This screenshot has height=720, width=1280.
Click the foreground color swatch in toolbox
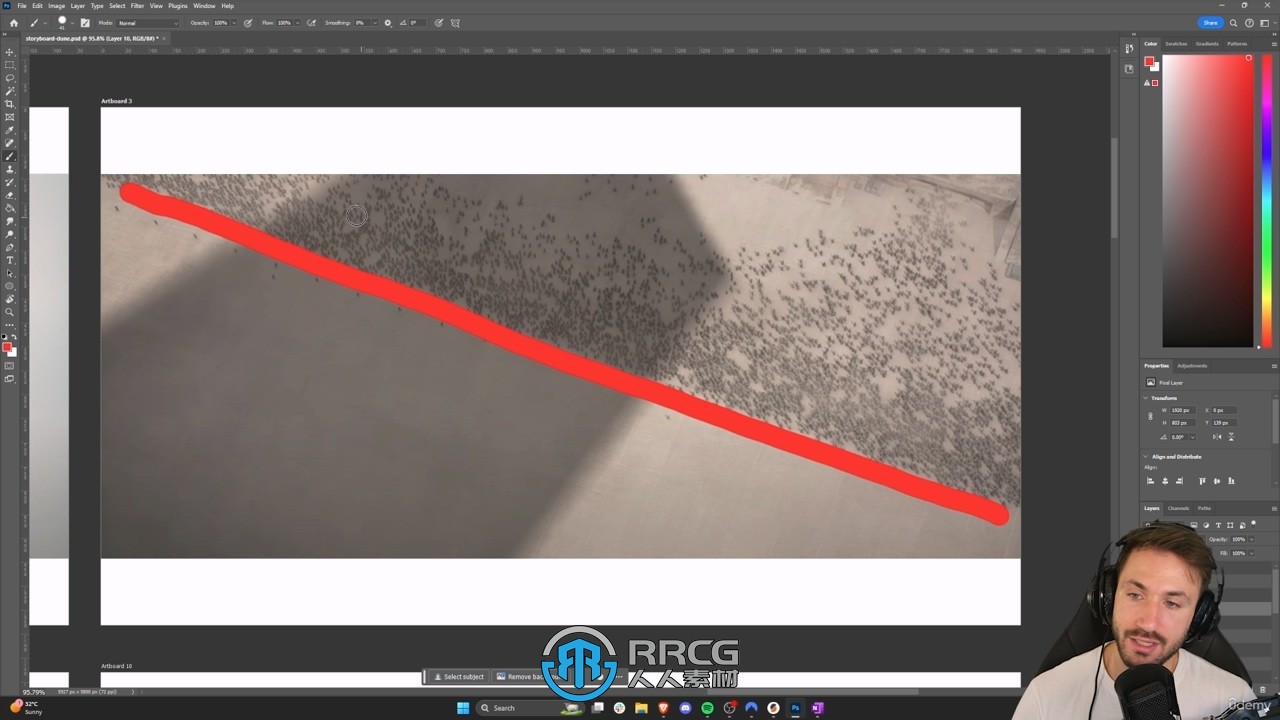pyautogui.click(x=7, y=347)
